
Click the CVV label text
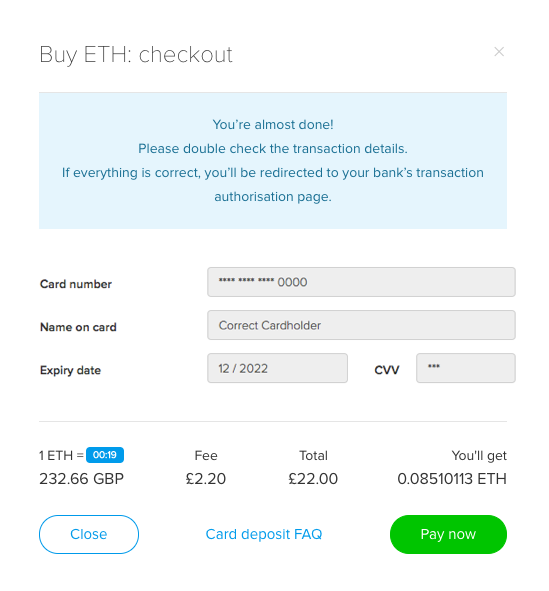387,370
